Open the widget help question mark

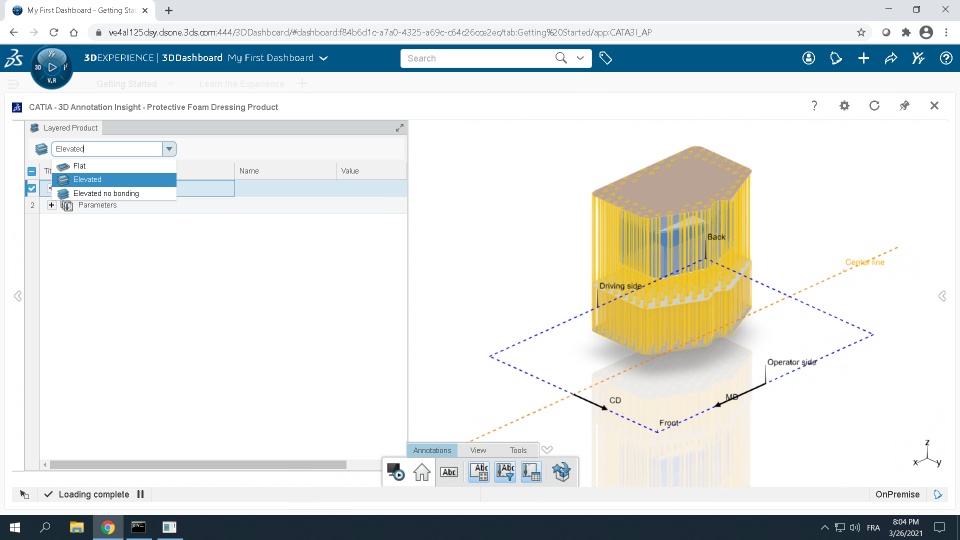[814, 106]
